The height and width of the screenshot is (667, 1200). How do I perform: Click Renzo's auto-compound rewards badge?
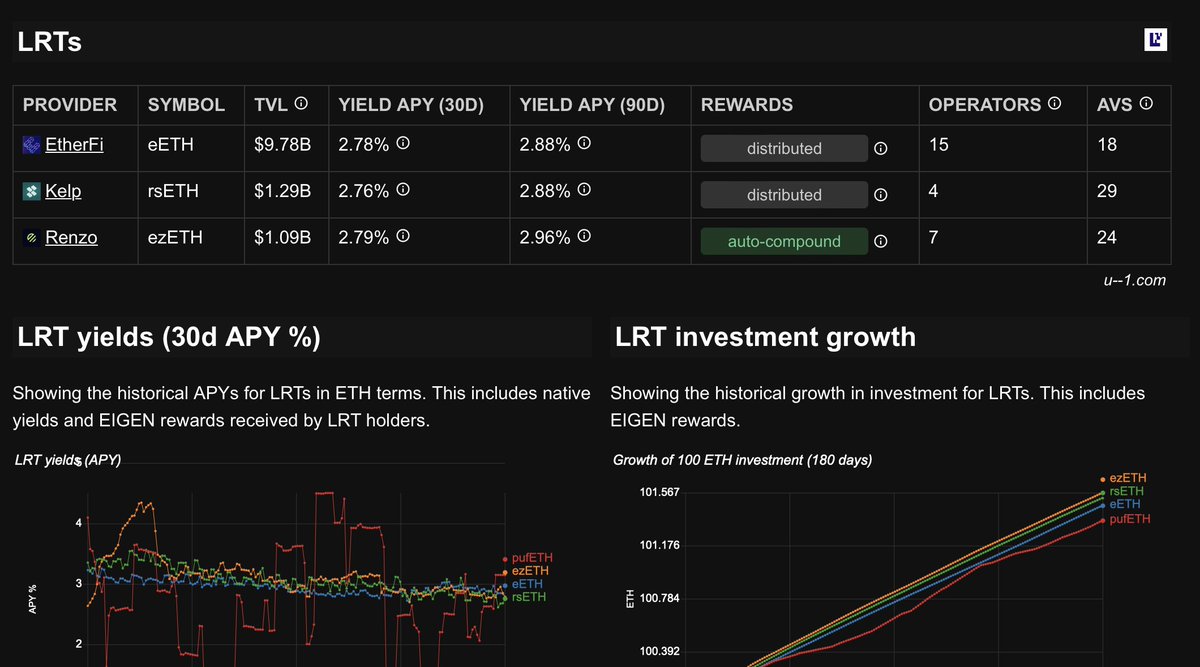783,241
